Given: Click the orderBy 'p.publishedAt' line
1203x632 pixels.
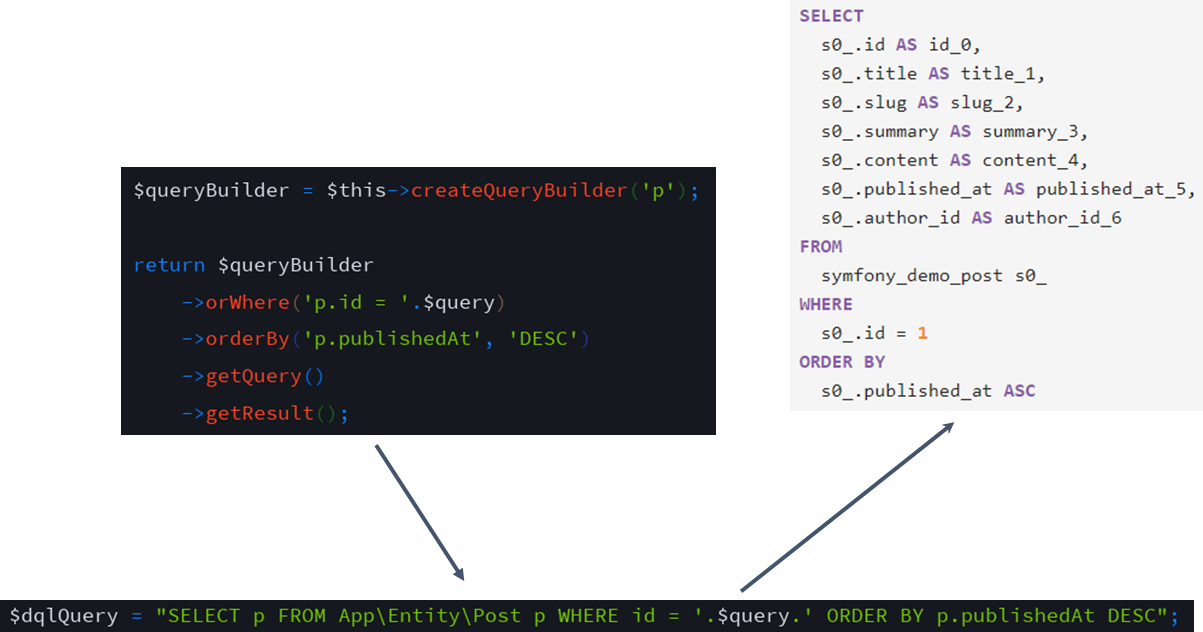Looking at the screenshot, I should [385, 339].
